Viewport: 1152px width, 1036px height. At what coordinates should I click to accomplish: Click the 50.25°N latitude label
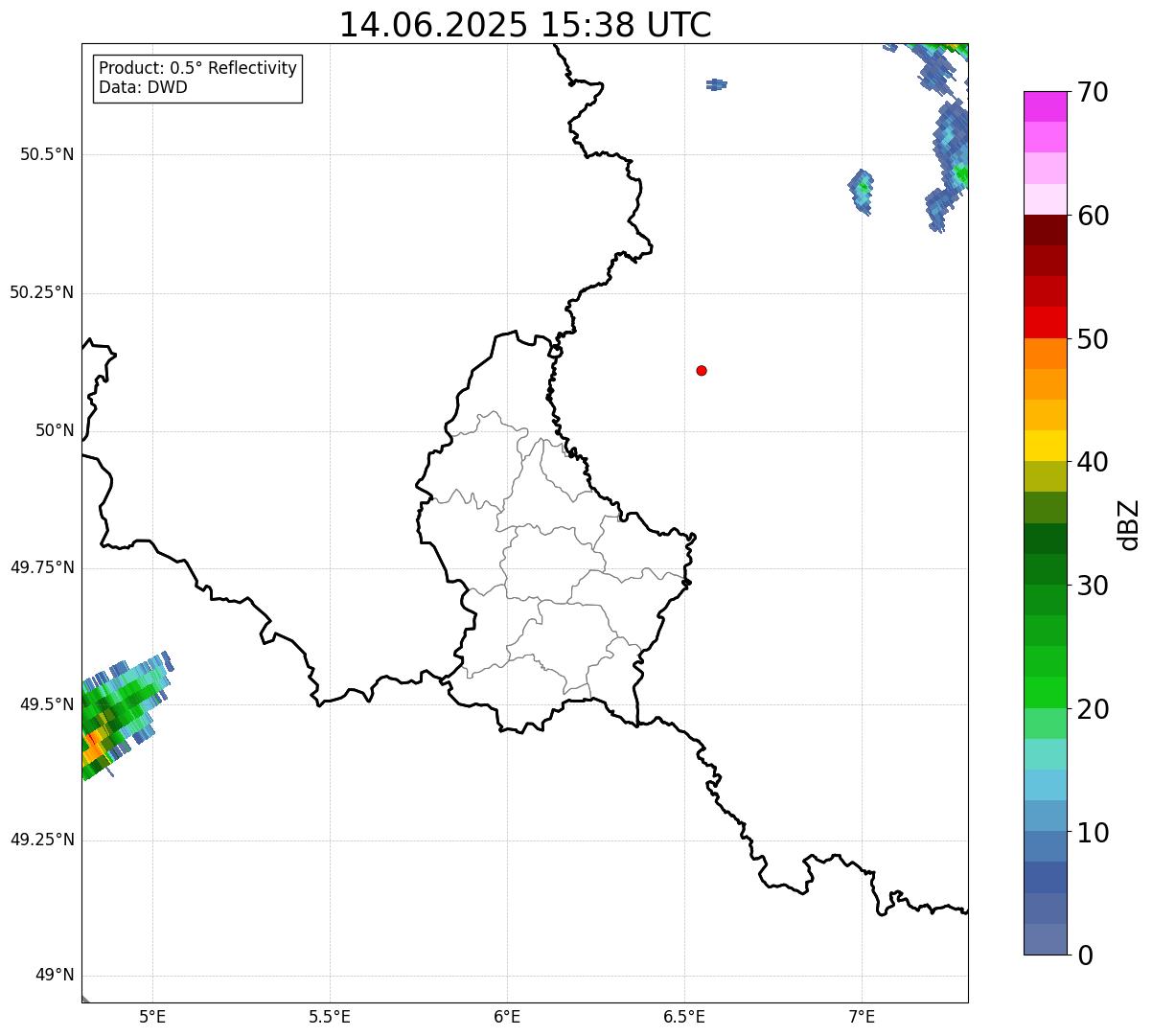pos(42,292)
